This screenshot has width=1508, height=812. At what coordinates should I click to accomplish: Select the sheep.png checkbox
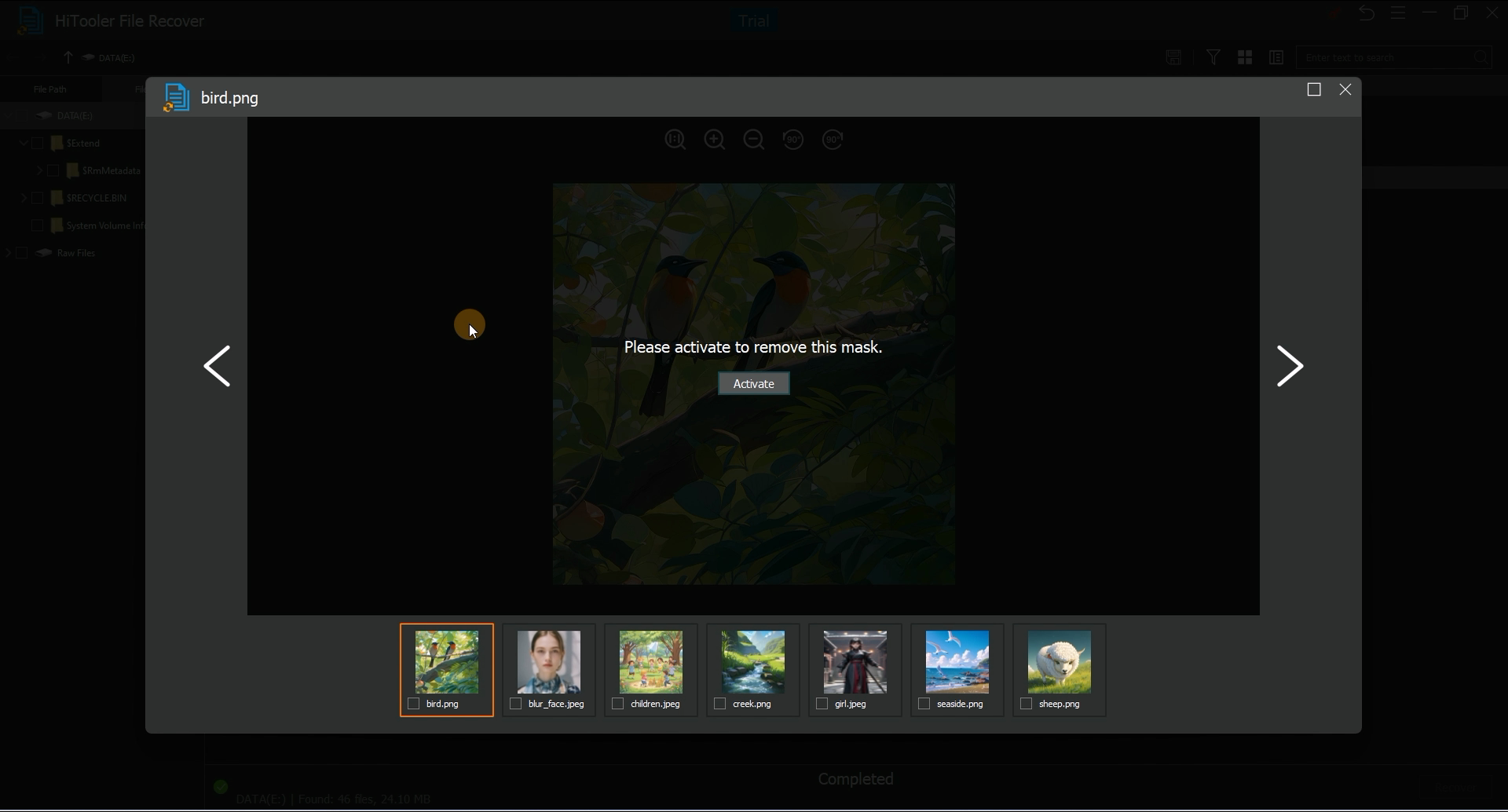pyautogui.click(x=1027, y=704)
